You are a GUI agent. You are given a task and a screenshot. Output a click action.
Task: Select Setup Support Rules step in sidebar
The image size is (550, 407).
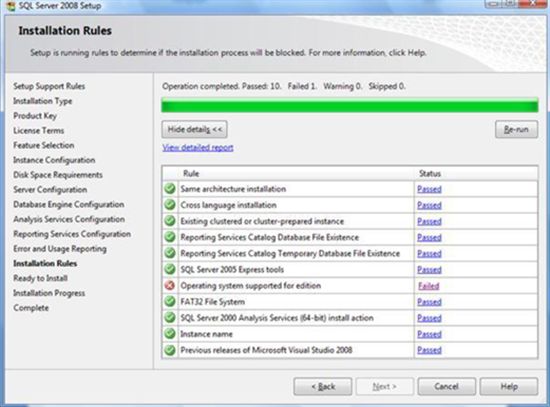tap(49, 86)
